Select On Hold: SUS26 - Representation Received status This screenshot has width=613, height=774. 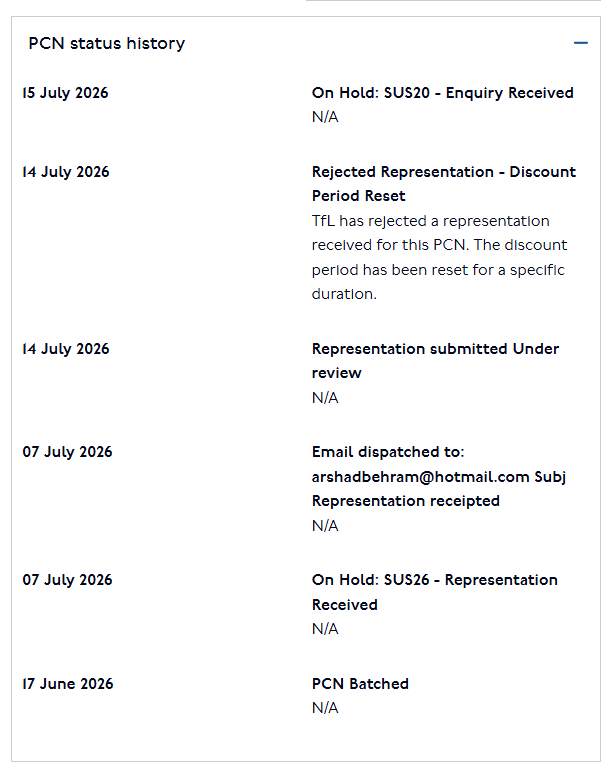tap(434, 592)
